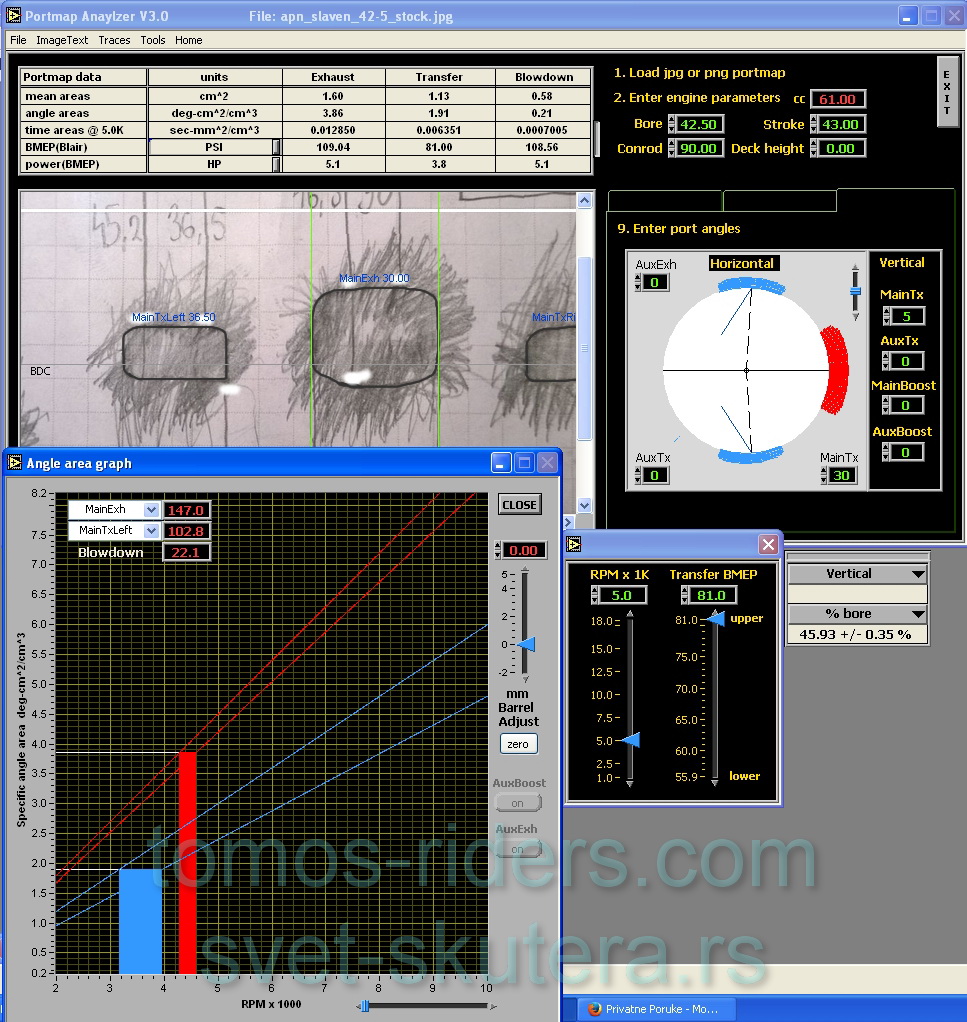Click the MainExh value 147.0 field
This screenshot has width=967, height=1022.
(186, 510)
